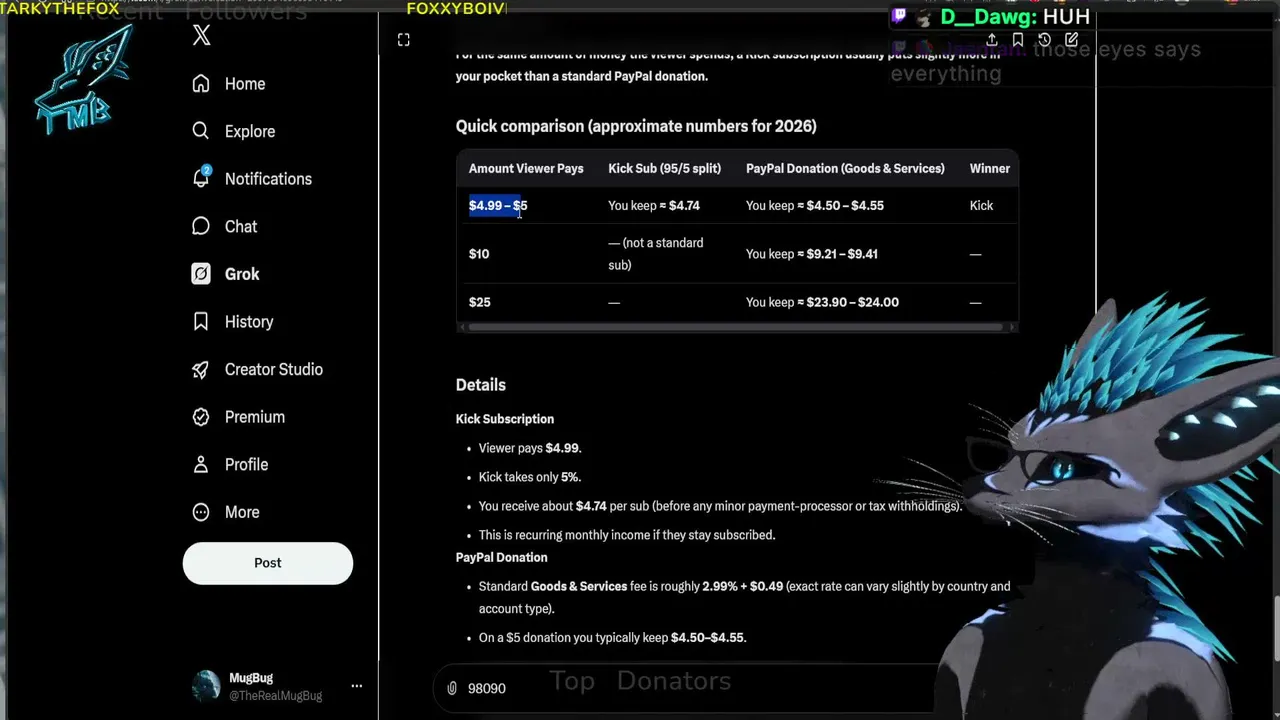Share the Grok conversation

tap(991, 40)
